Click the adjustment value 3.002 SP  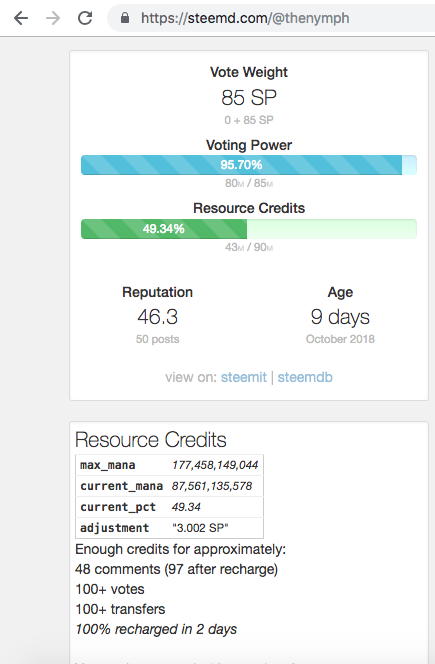(200, 528)
